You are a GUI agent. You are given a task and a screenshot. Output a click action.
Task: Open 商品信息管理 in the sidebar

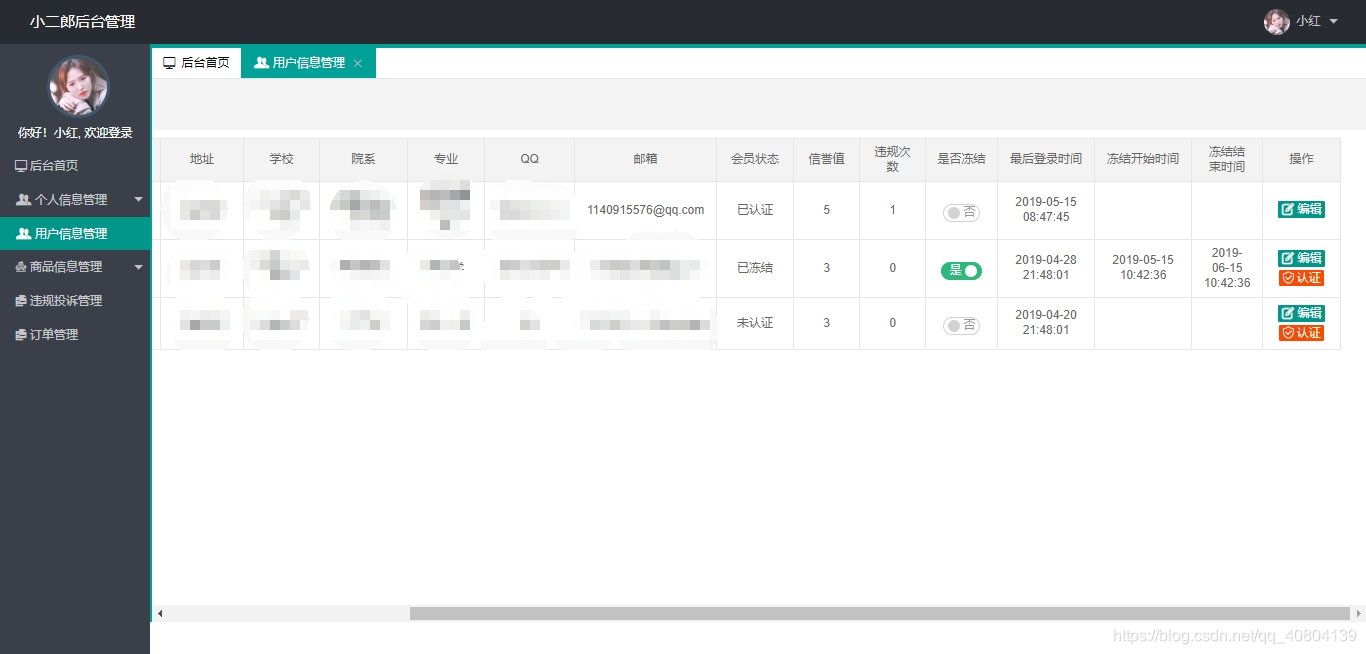[x=75, y=267]
